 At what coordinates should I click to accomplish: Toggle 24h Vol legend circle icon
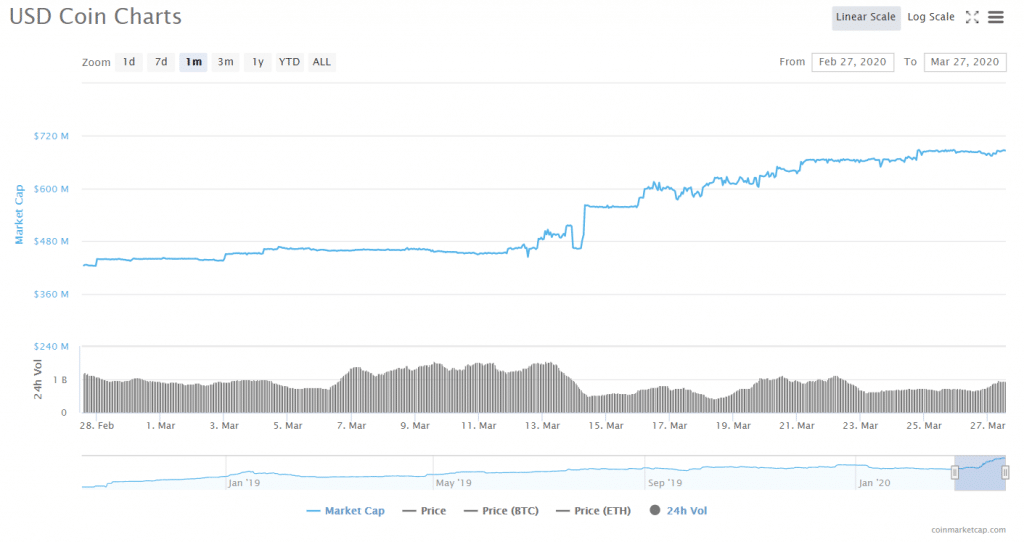coord(656,511)
